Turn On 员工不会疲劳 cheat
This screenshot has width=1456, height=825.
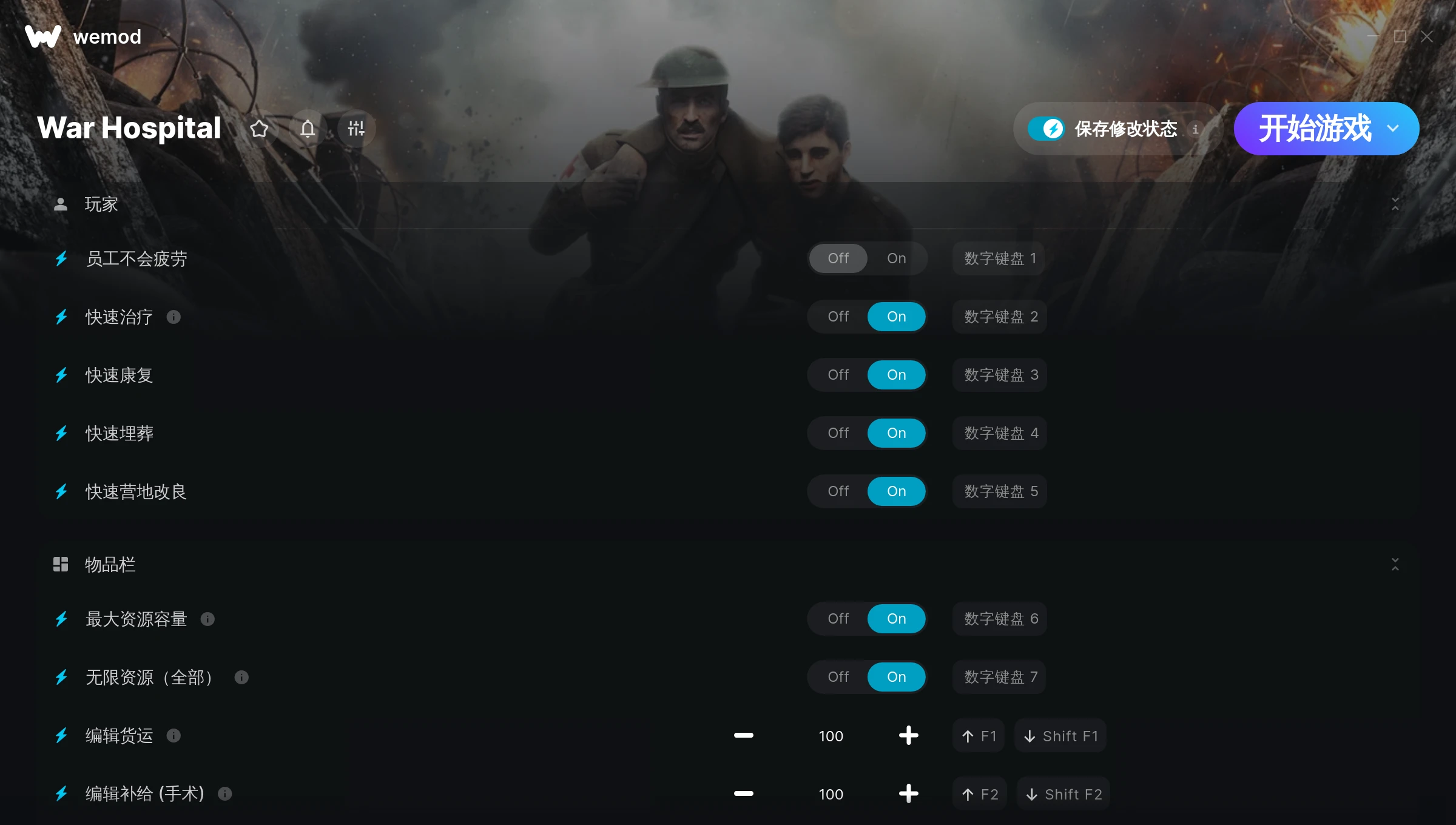[896, 258]
